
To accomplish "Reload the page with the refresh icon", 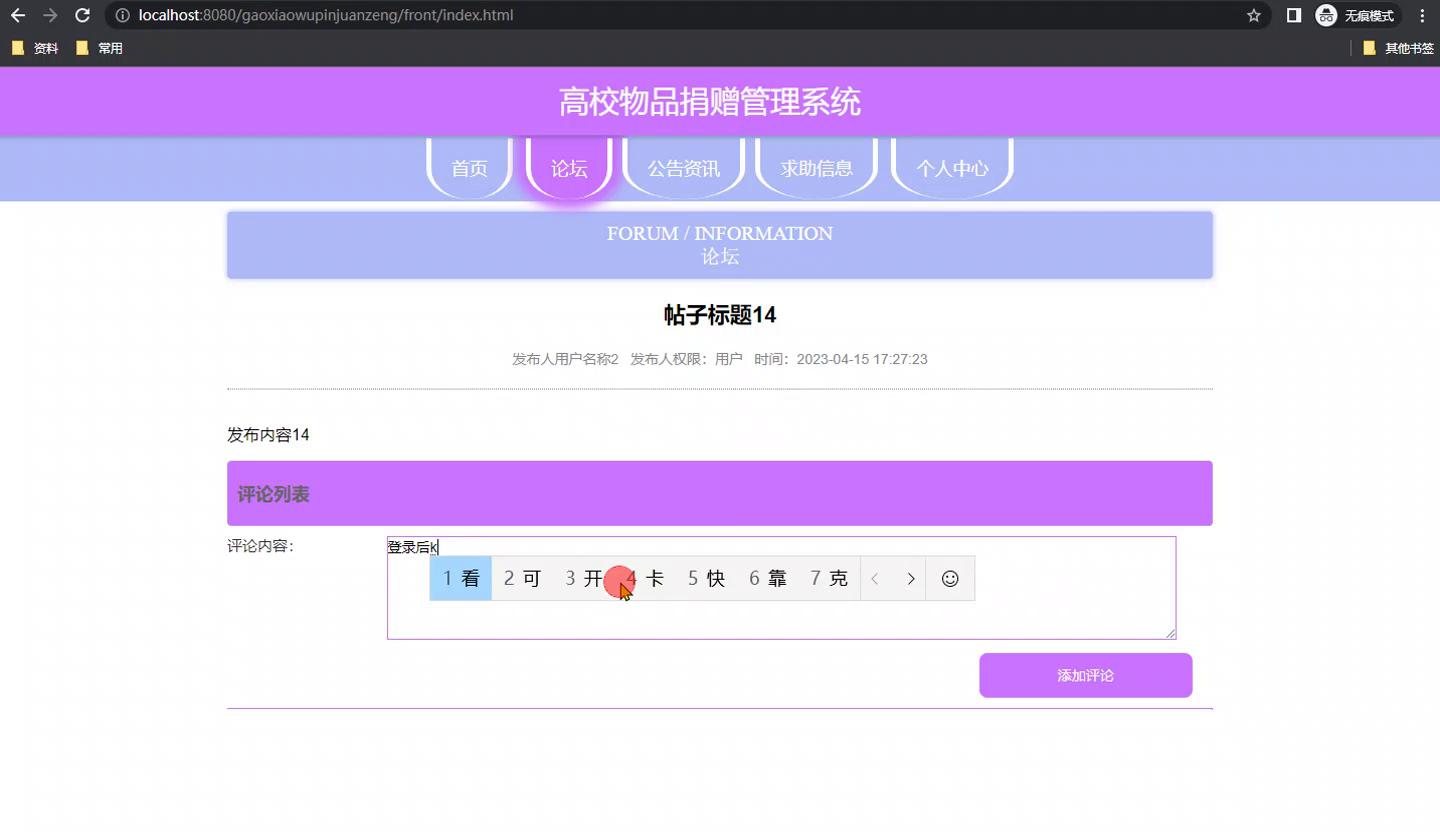I will point(83,16).
